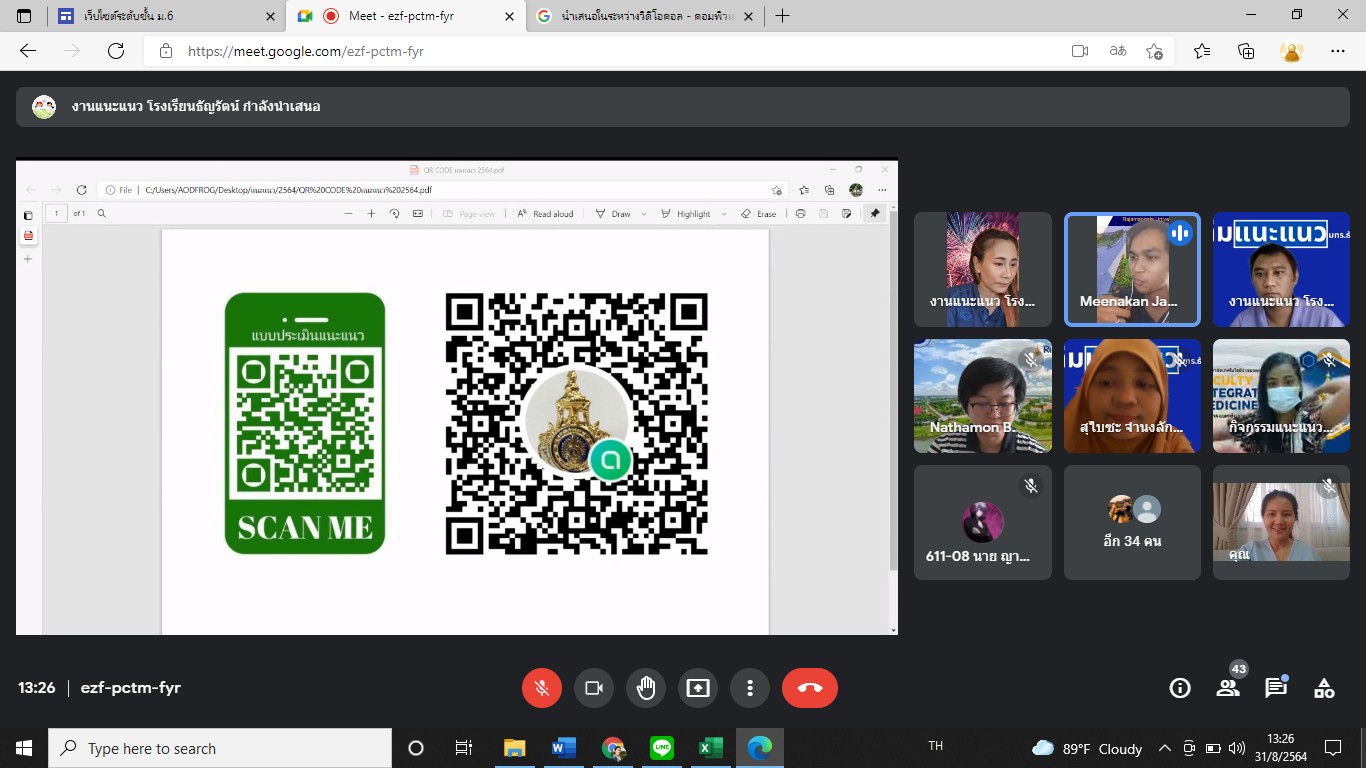Raise your hand in the meeting
The image size is (1366, 768).
(646, 688)
